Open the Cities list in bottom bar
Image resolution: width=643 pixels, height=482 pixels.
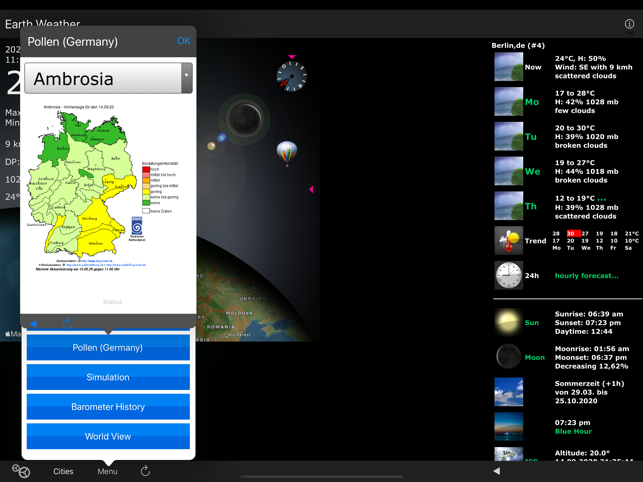[63, 471]
